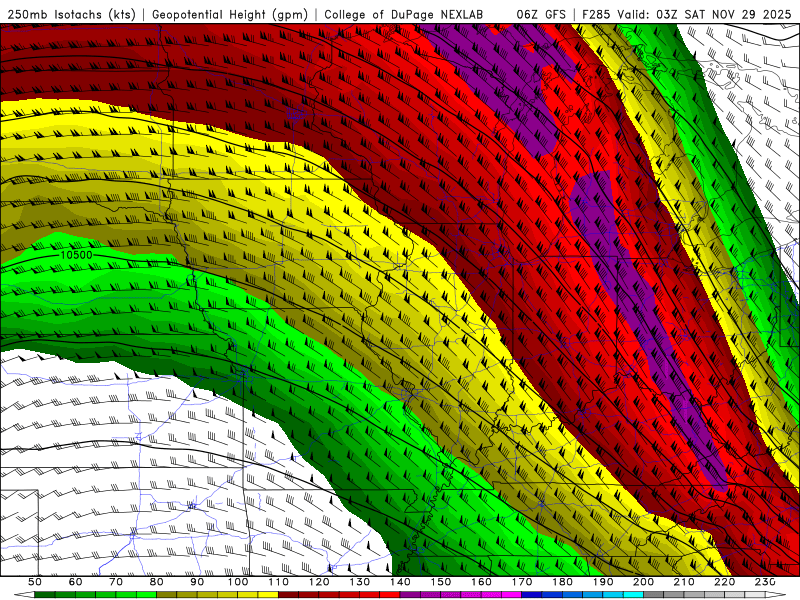Pick the dark gray swatch starting at 200
The height and width of the screenshot is (600, 800).
coord(653,594)
